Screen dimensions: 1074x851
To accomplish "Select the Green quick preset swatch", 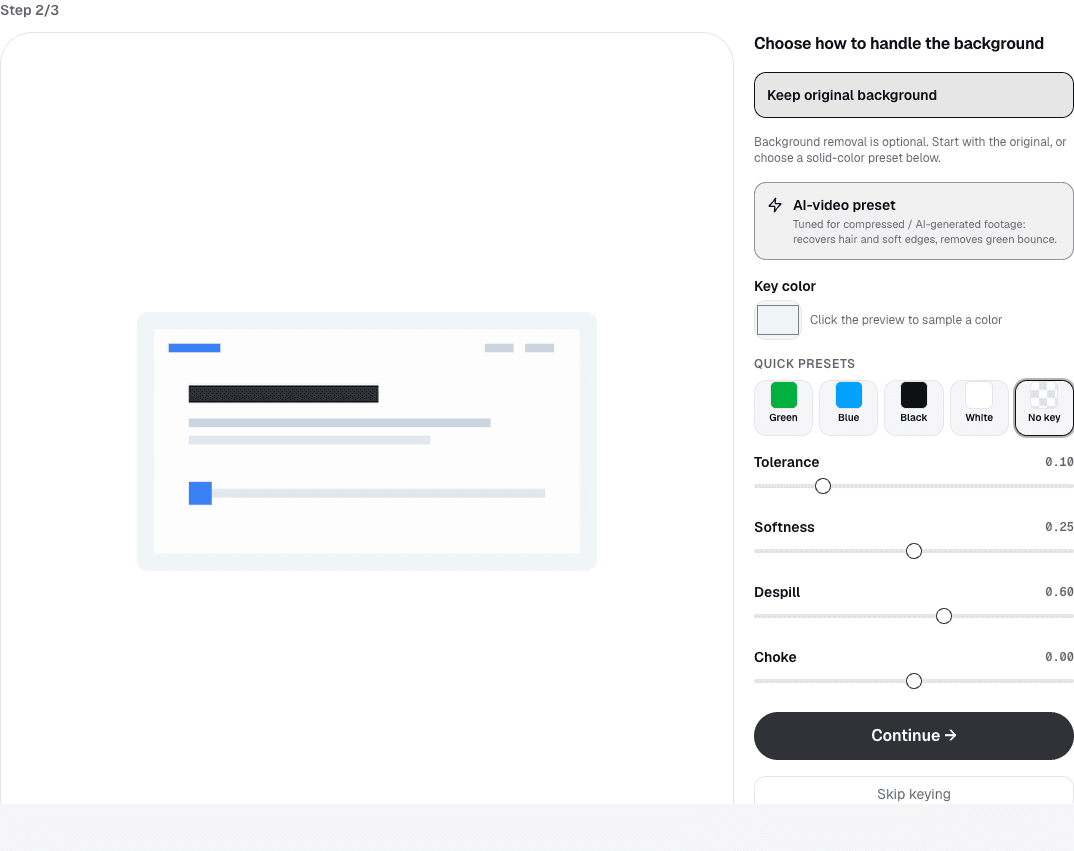I will pos(783,408).
